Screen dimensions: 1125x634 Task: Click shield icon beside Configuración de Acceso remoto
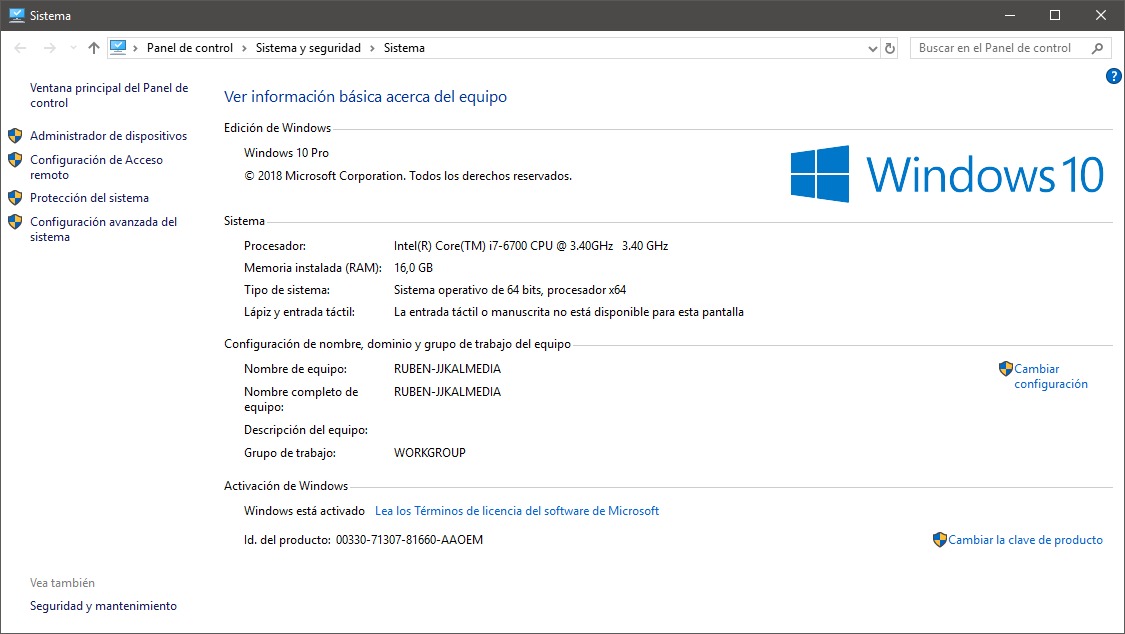[15, 160]
